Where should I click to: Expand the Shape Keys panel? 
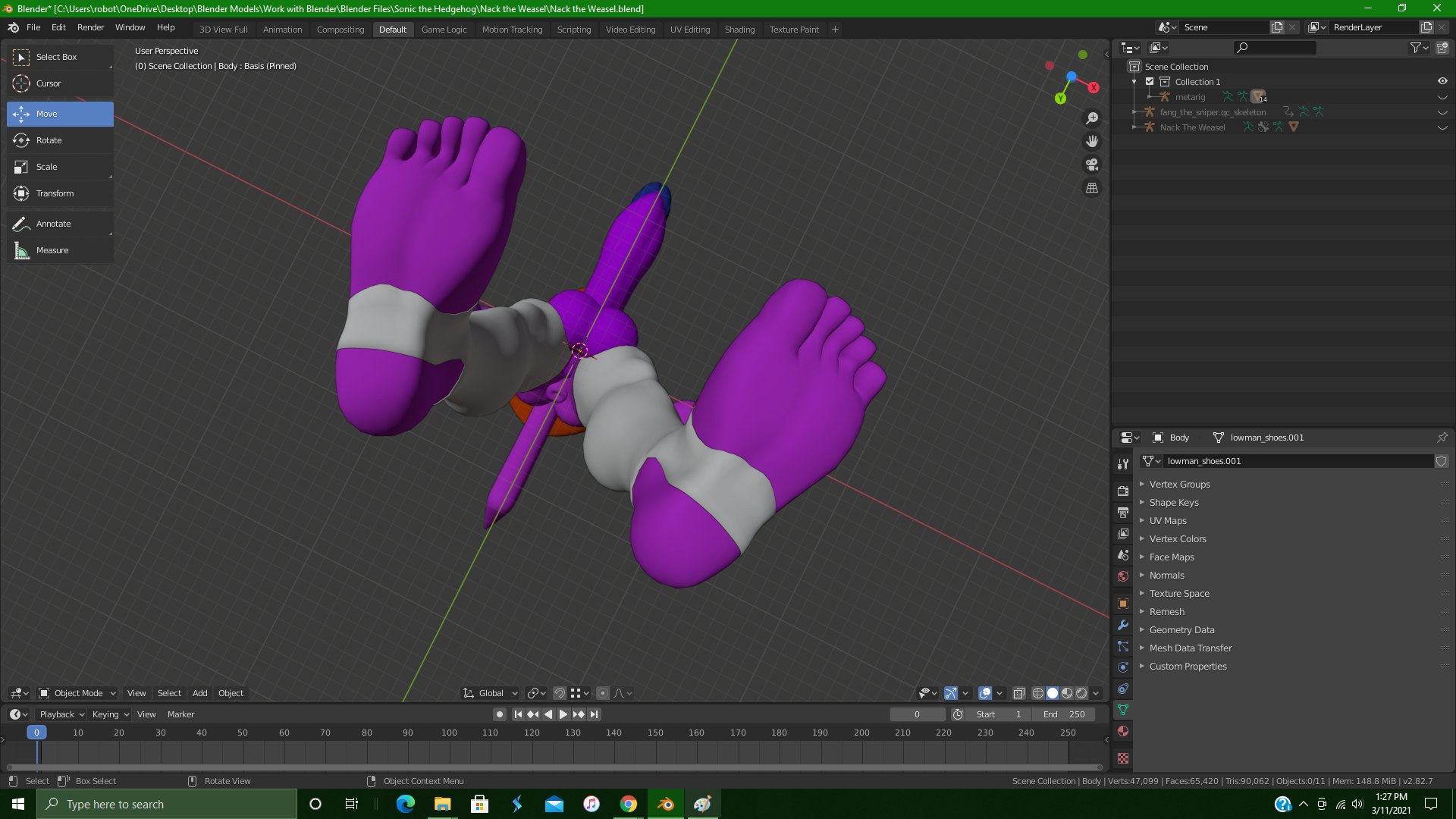(x=1173, y=503)
